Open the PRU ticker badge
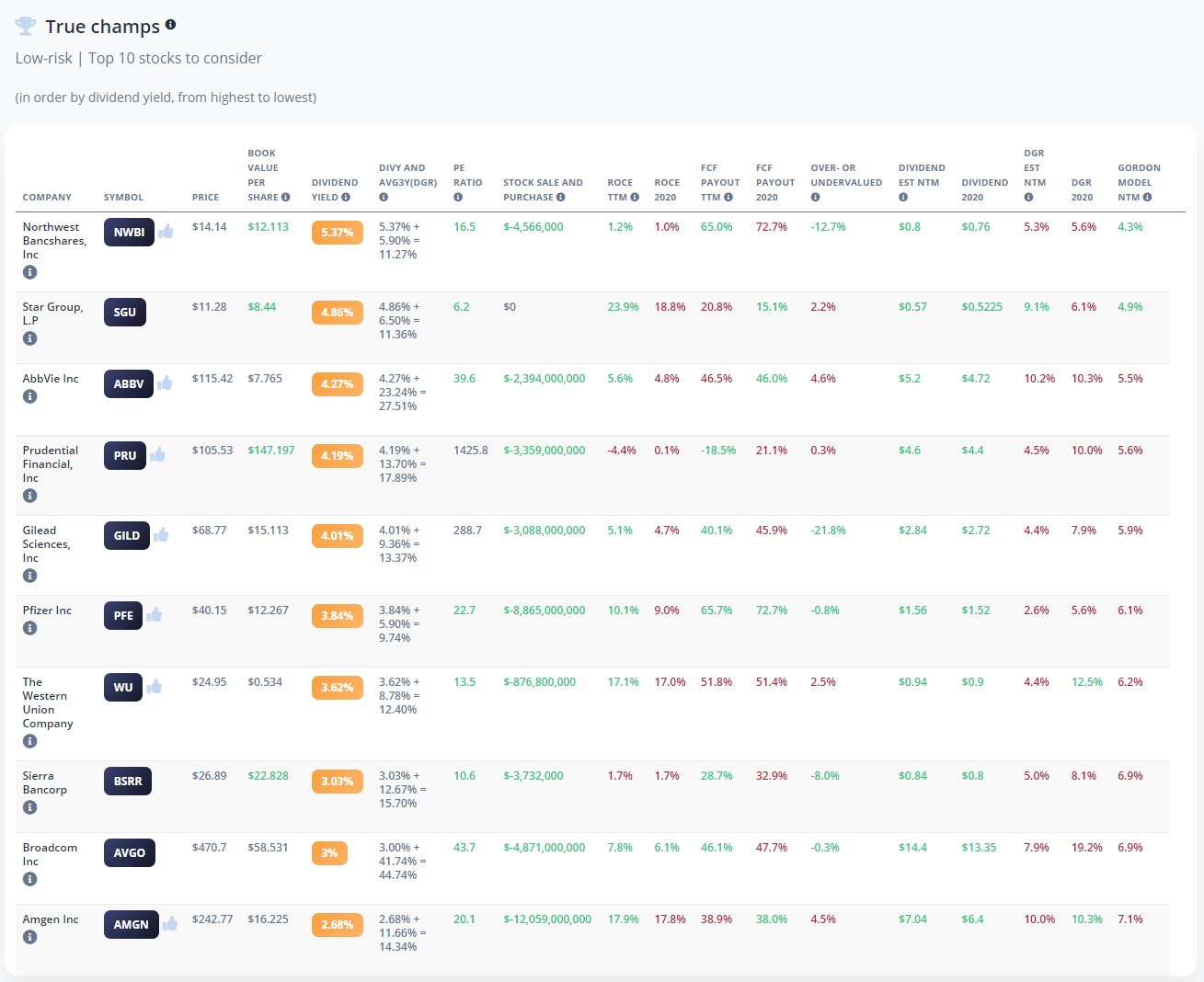Image resolution: width=1204 pixels, height=982 pixels. (x=125, y=456)
